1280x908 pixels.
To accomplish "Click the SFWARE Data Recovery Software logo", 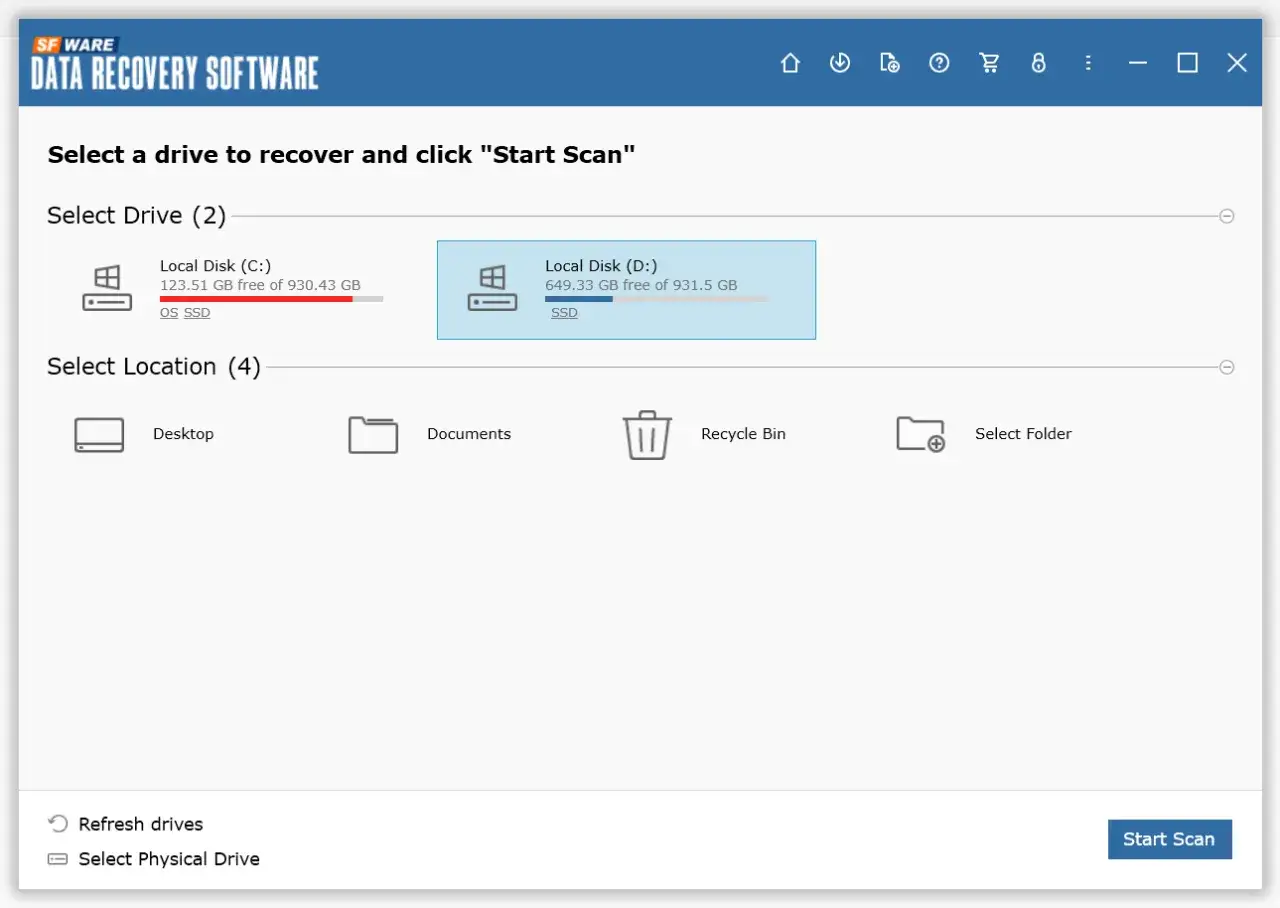I will coord(175,63).
